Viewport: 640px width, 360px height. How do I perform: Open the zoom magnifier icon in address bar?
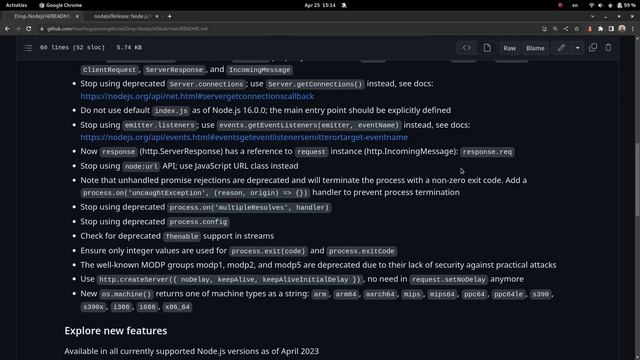pyautogui.click(x=555, y=29)
